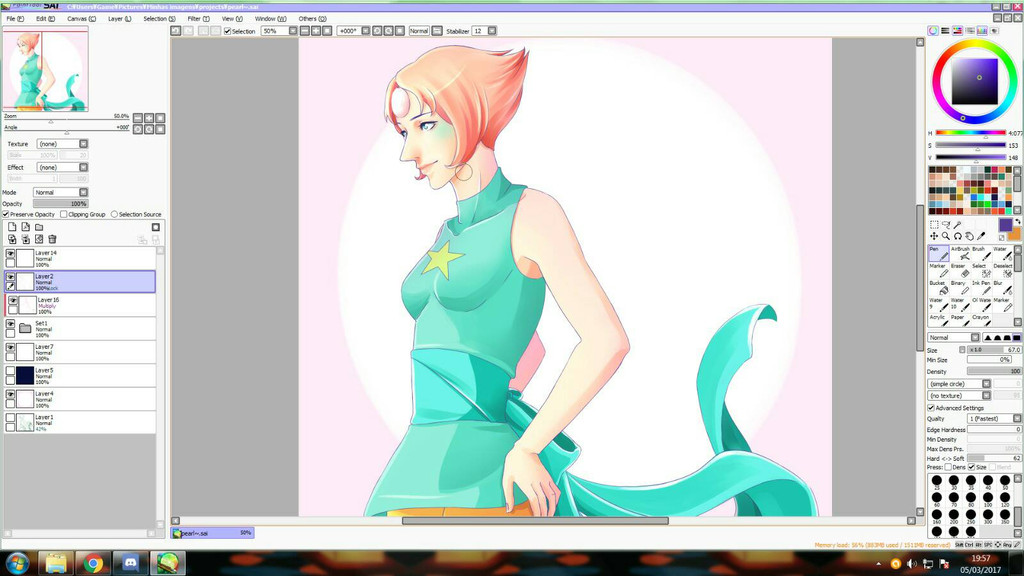This screenshot has height=576, width=1024.
Task: Select the Crayon tool
Action: tap(981, 321)
